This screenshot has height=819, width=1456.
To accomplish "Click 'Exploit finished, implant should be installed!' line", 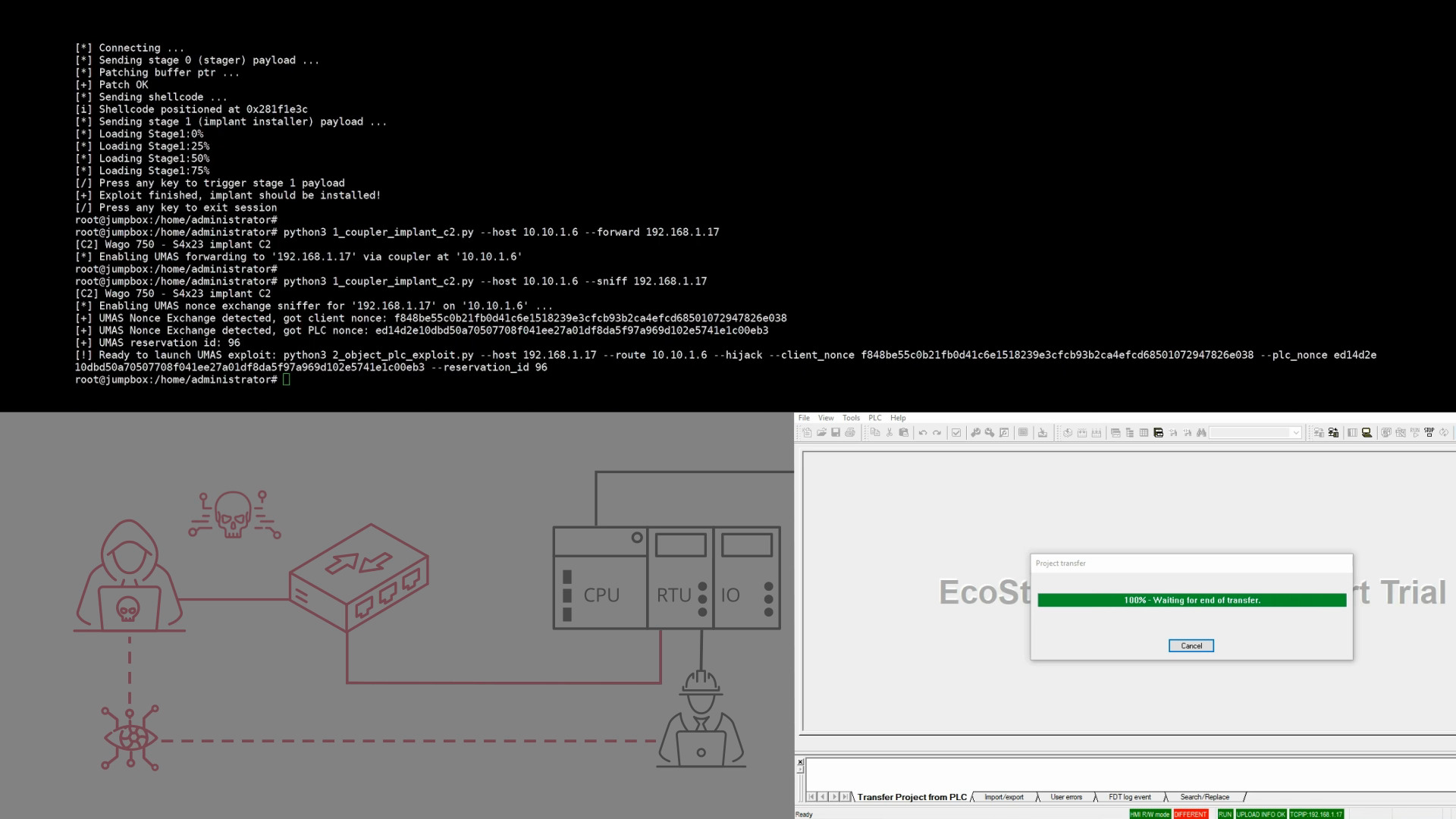I will click(x=228, y=196).
